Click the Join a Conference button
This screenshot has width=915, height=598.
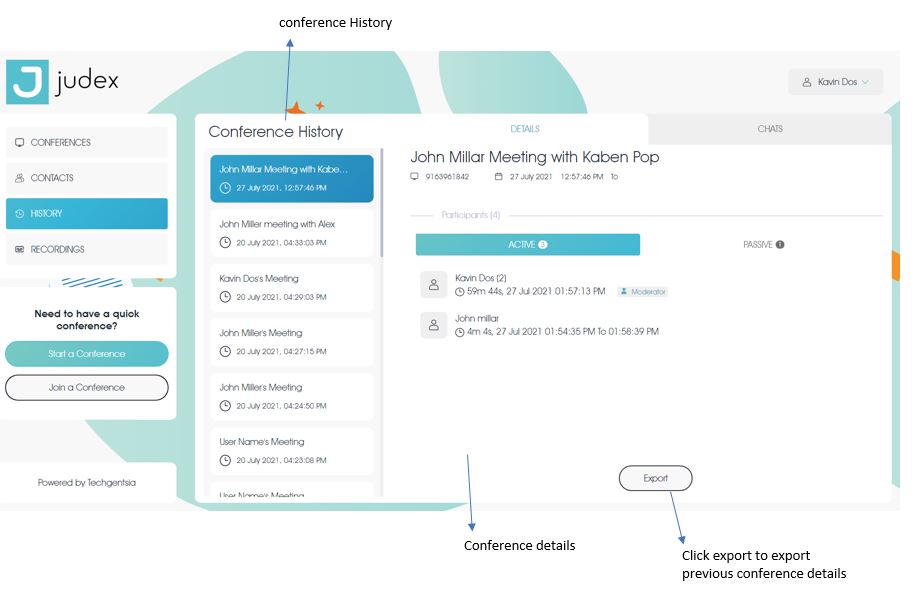coord(87,387)
